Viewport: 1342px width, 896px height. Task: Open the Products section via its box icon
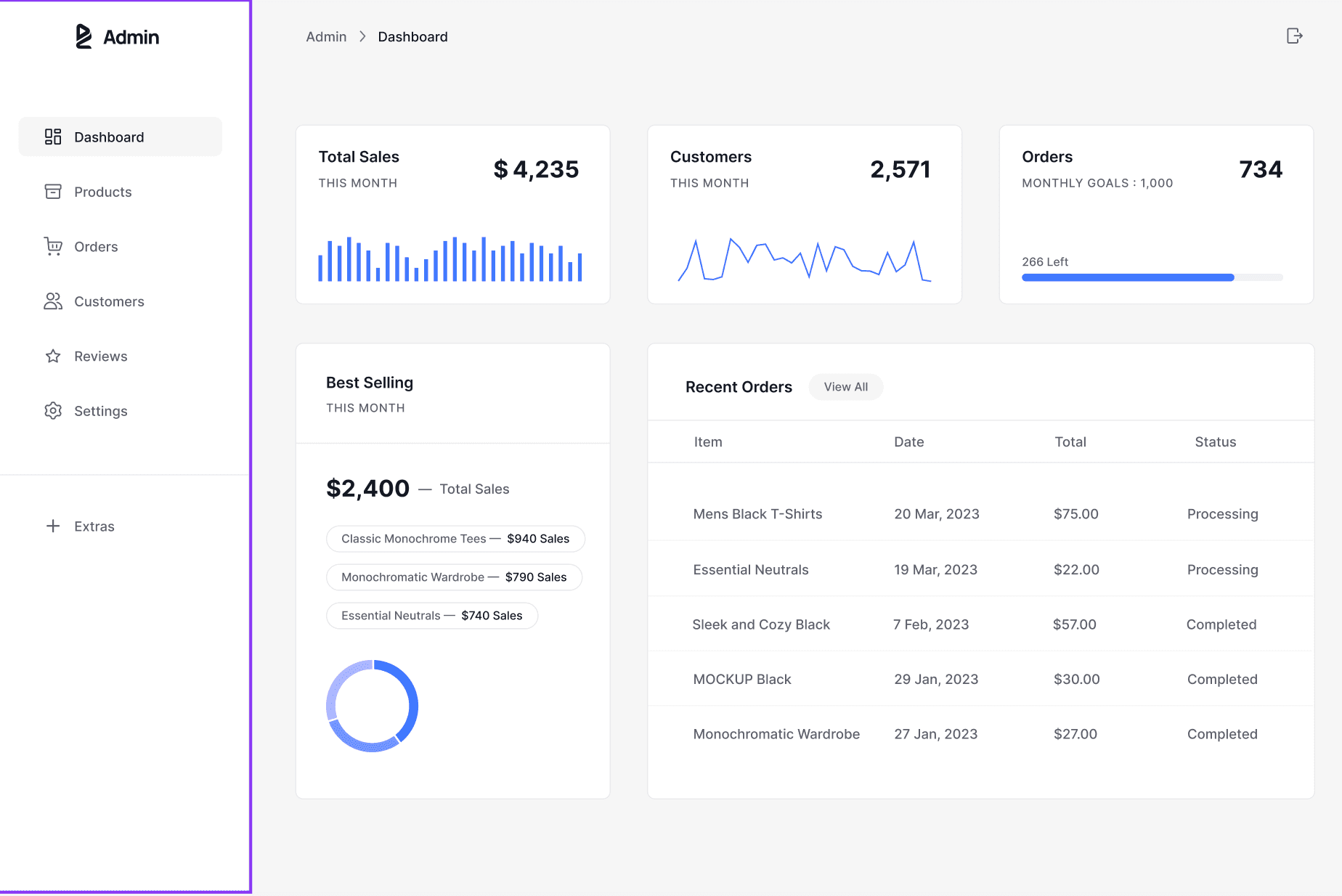click(x=53, y=192)
